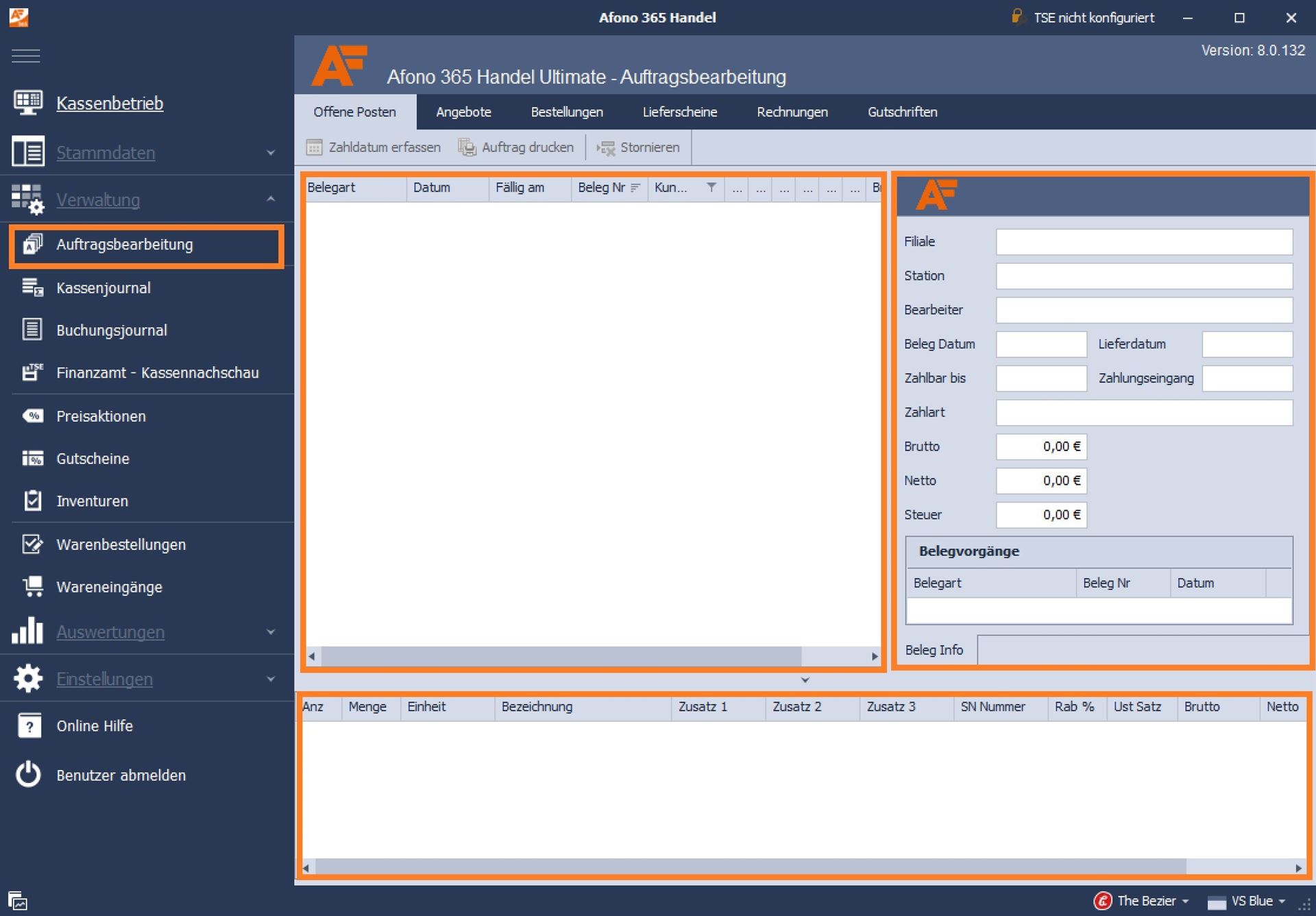Select the Rechnungen tab
1316x916 pixels.
pyautogui.click(x=792, y=112)
